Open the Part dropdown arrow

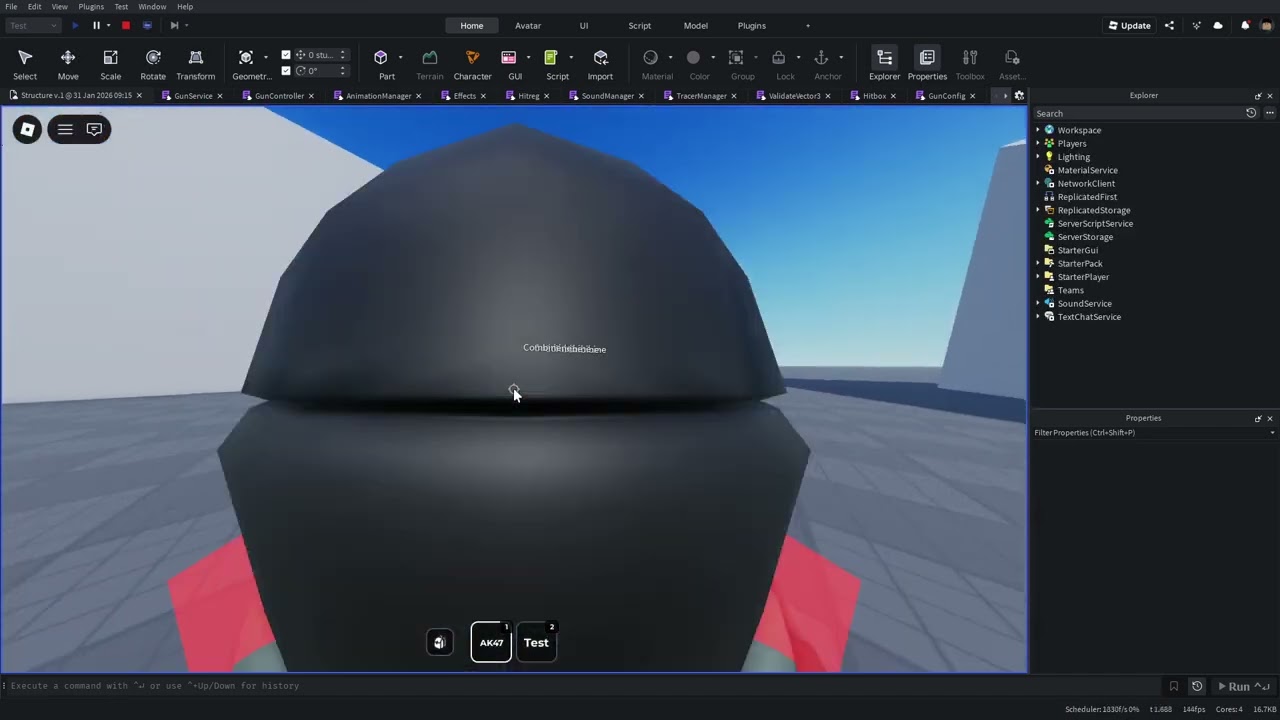point(401,57)
